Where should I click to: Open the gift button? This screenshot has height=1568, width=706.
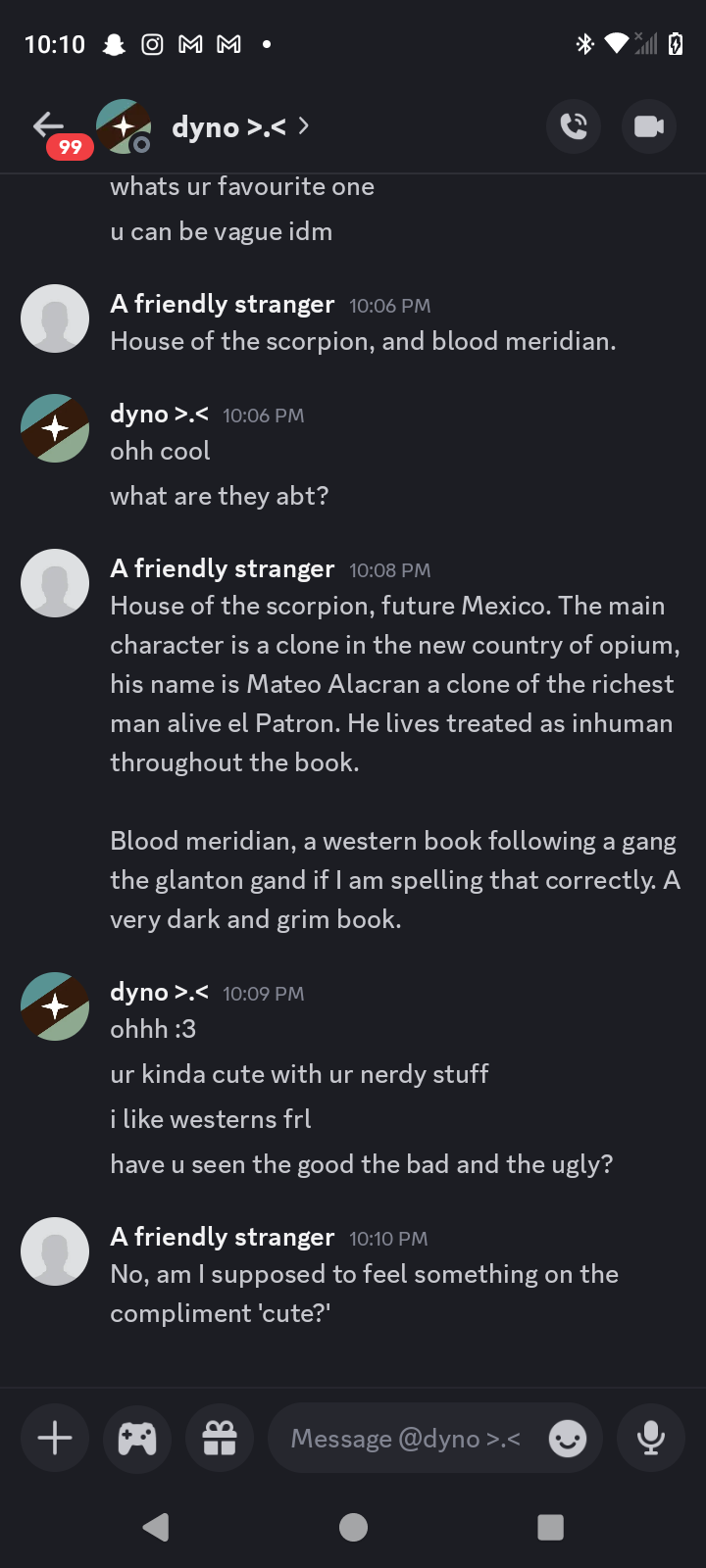point(220,1438)
